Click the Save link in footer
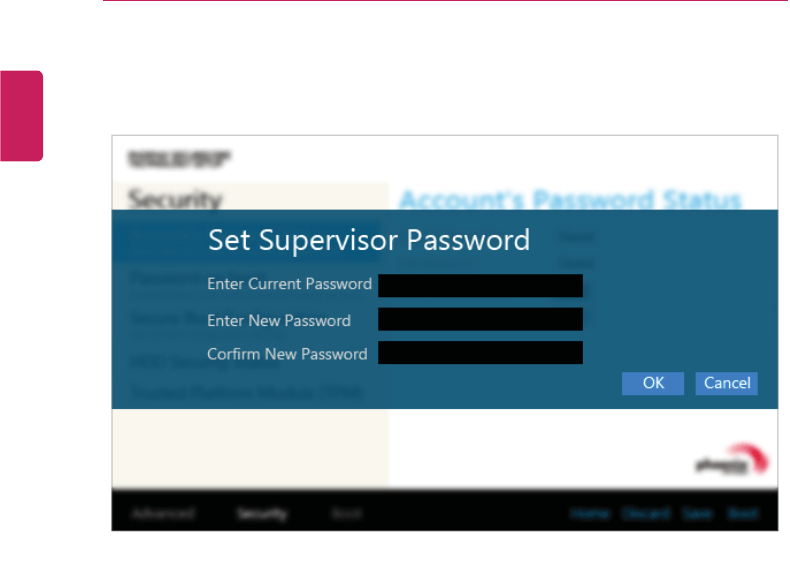This screenshot has height=567, width=790. point(698,514)
